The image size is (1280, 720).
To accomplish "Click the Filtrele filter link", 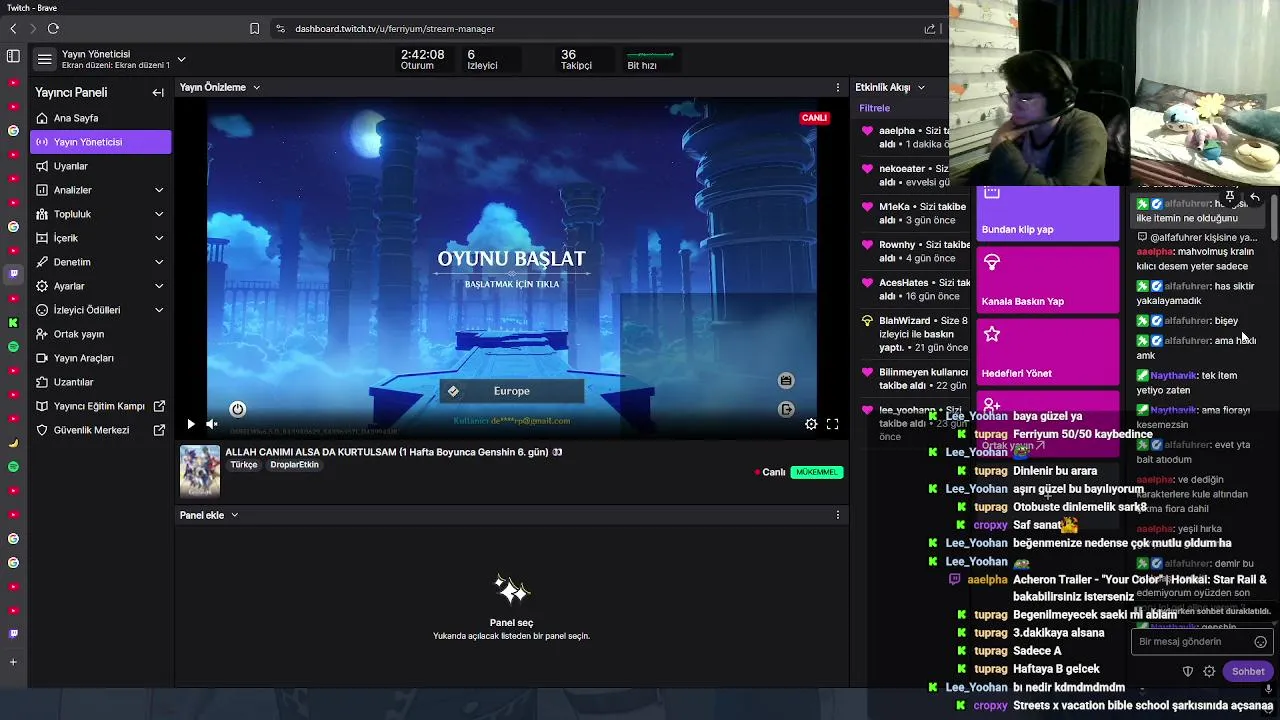I will pos(874,108).
